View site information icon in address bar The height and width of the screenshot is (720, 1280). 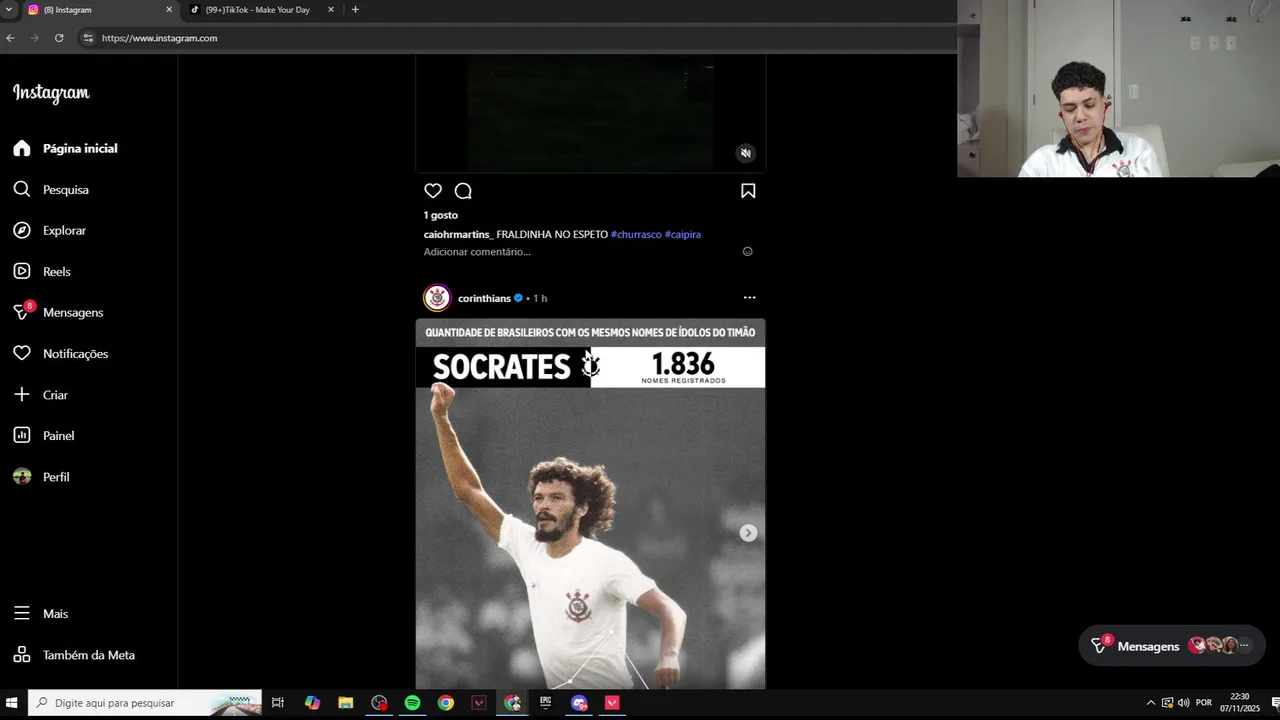click(88, 38)
